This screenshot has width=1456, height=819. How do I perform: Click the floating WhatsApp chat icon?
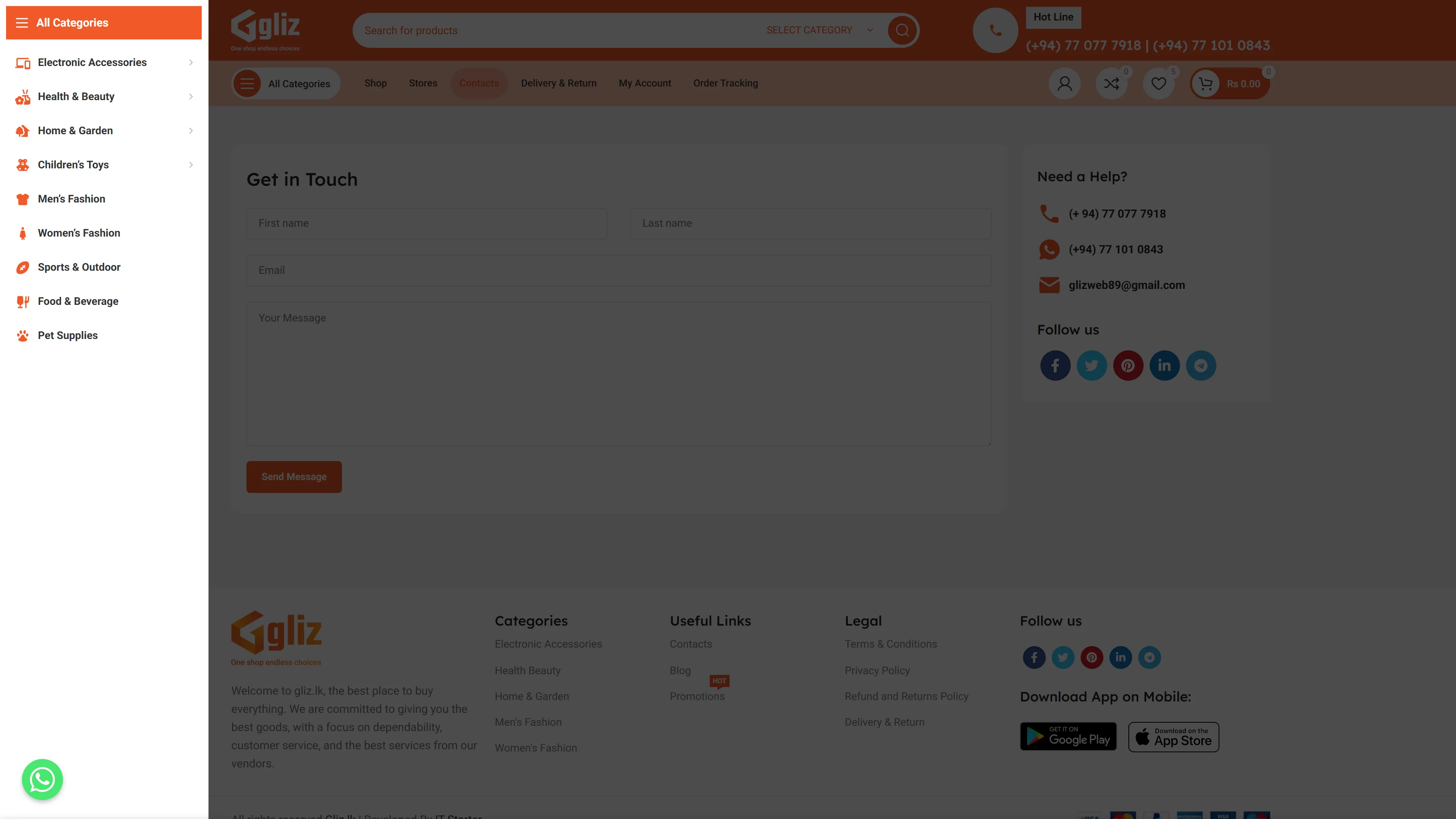pos(42,780)
